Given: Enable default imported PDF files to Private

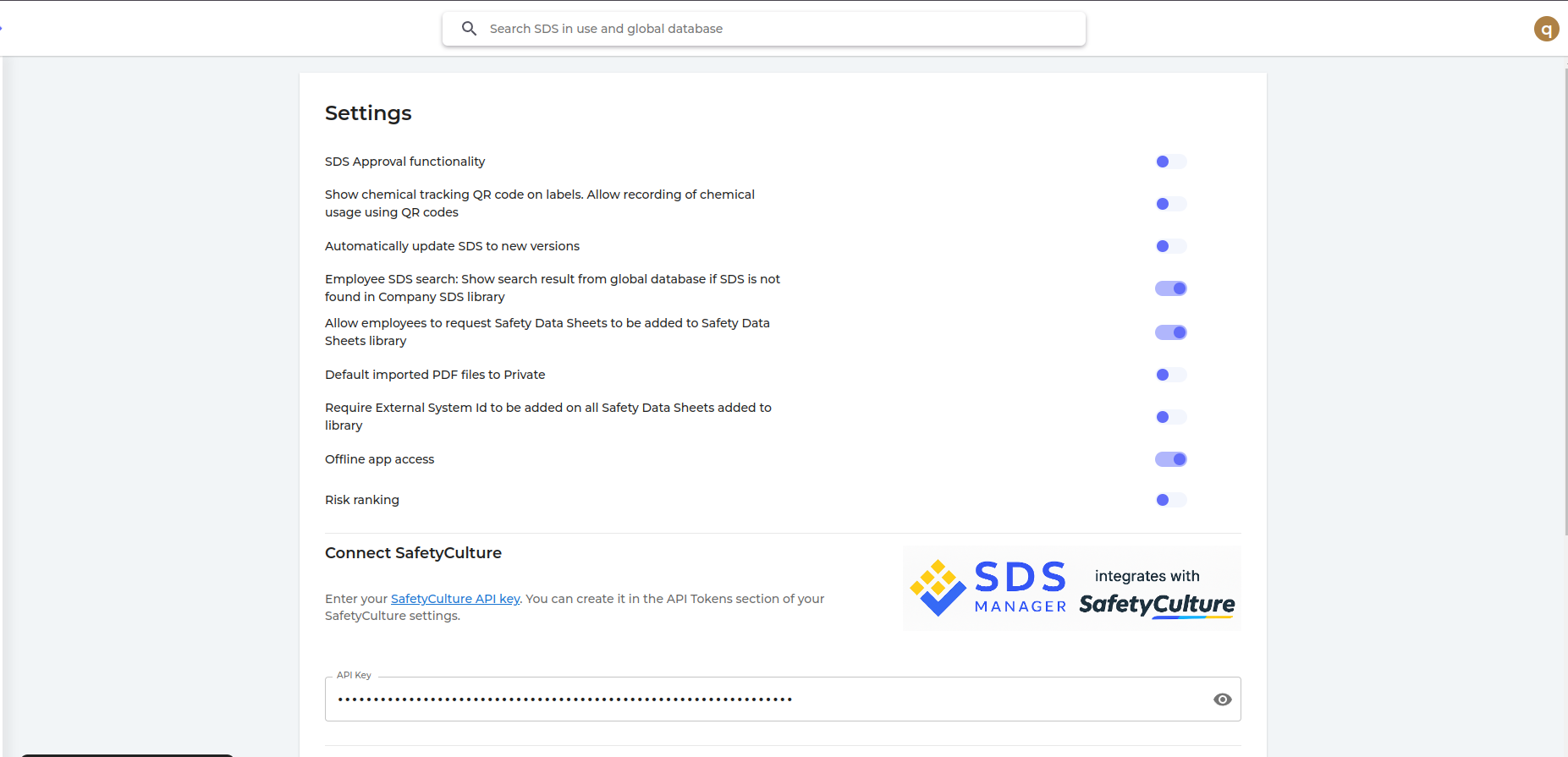Looking at the screenshot, I should point(1171,375).
